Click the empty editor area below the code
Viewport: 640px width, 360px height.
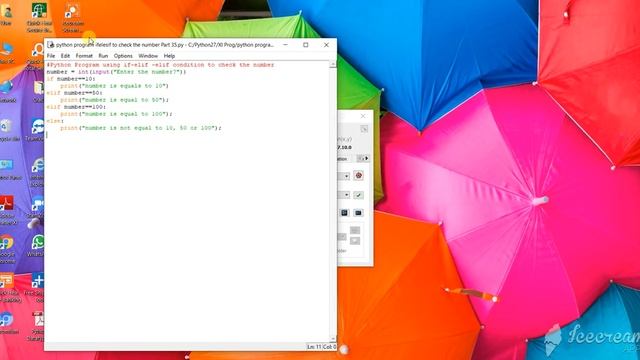click(x=188, y=237)
